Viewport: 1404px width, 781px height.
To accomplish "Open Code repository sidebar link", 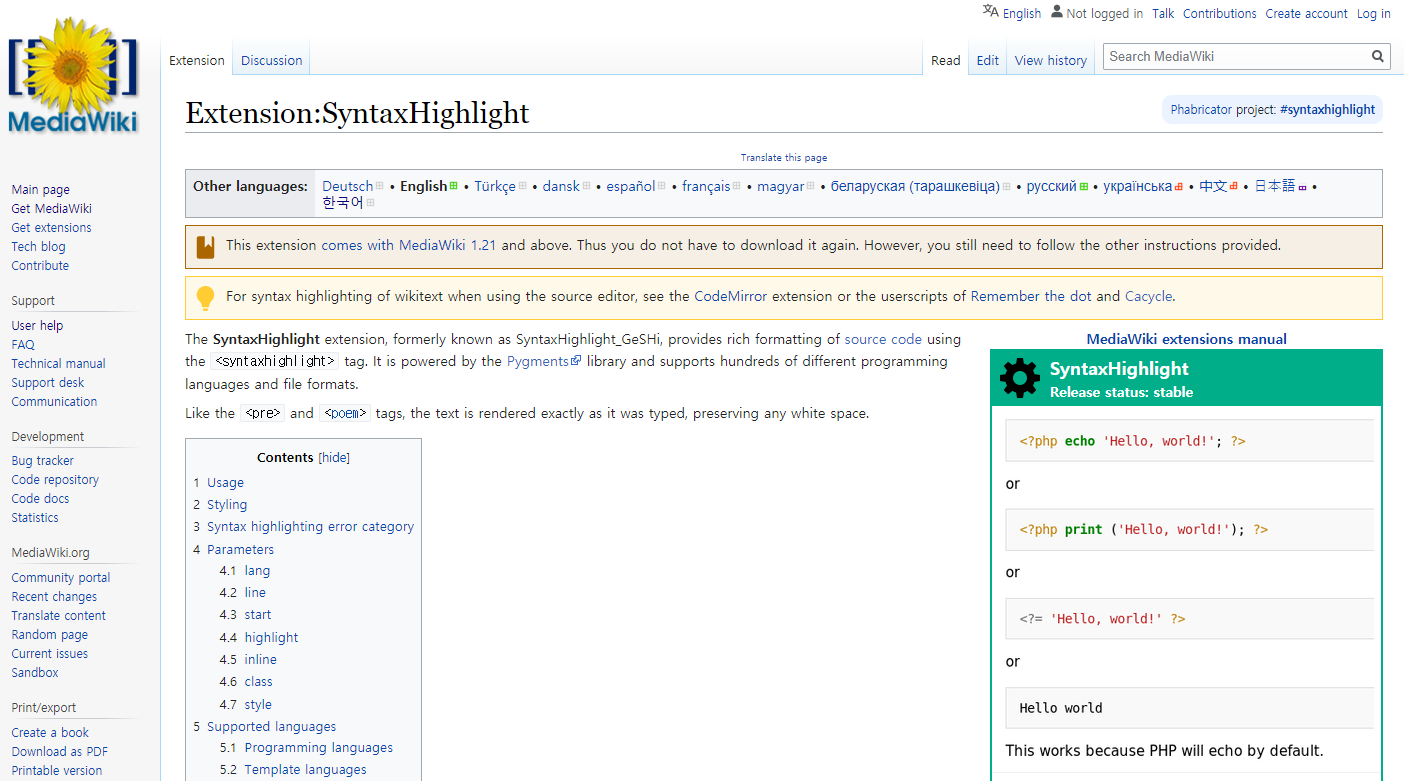I will pos(55,480).
